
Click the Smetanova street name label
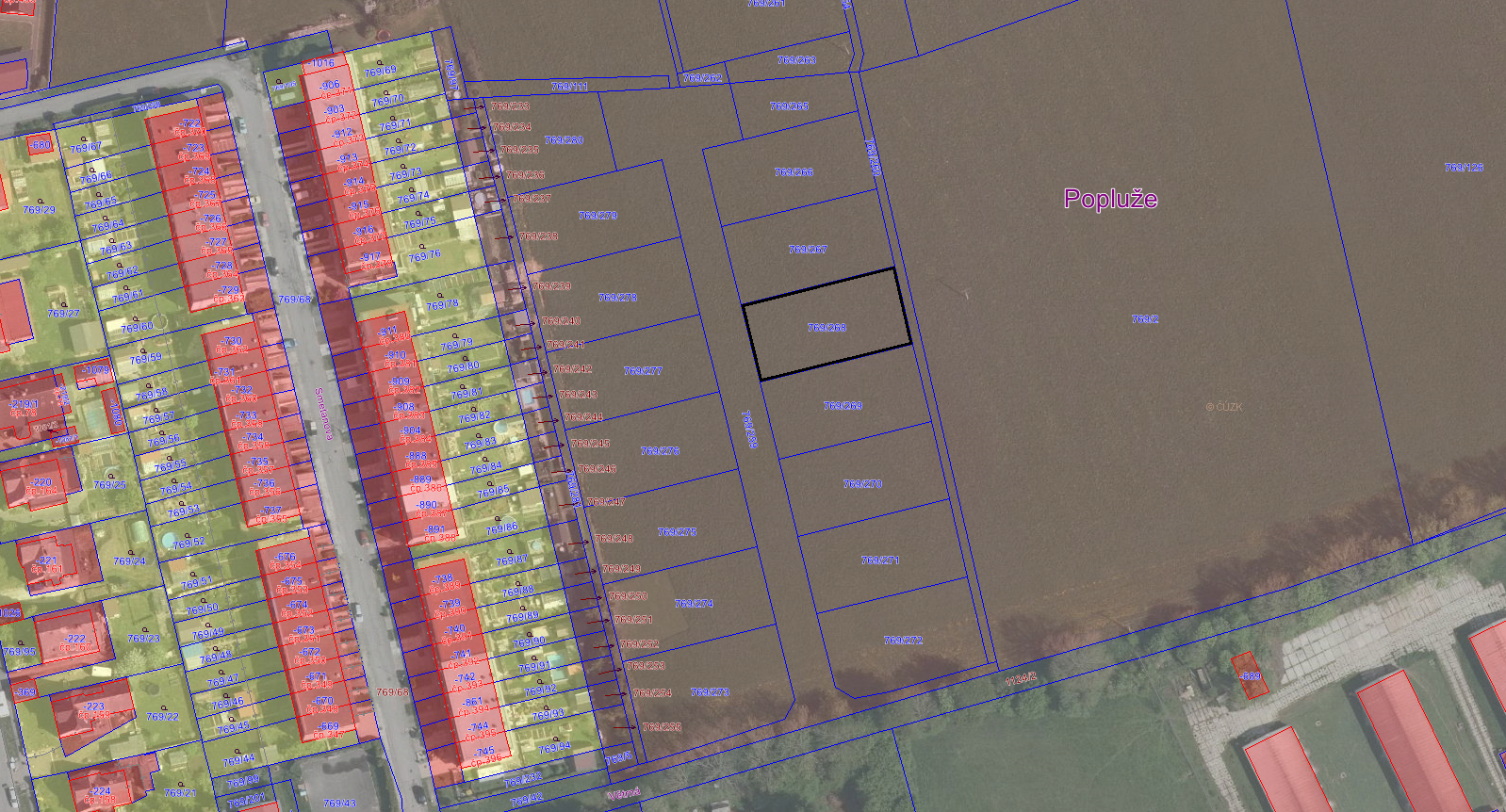click(x=323, y=414)
